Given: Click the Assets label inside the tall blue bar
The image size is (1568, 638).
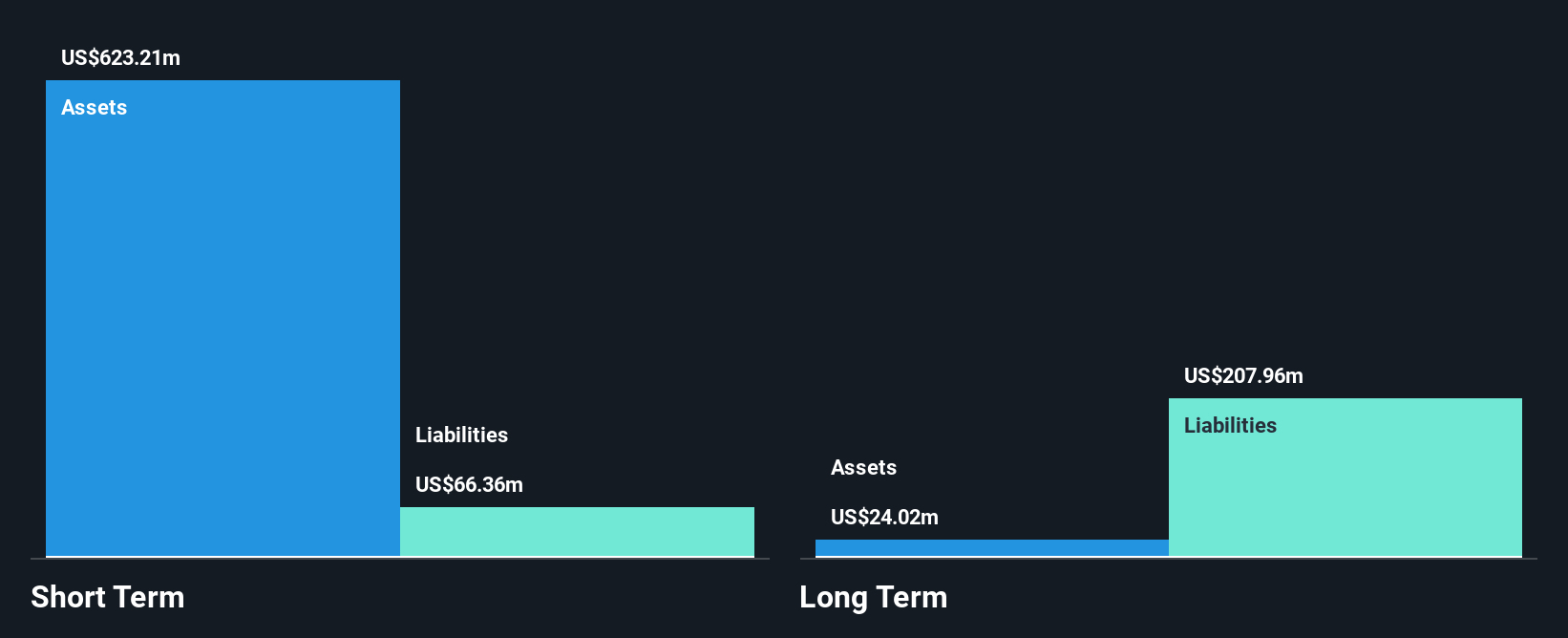Looking at the screenshot, I should pyautogui.click(x=94, y=107).
